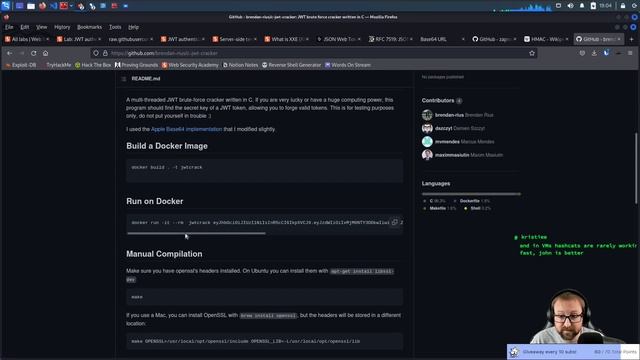Open the volume icon in system tray

coord(570,6)
